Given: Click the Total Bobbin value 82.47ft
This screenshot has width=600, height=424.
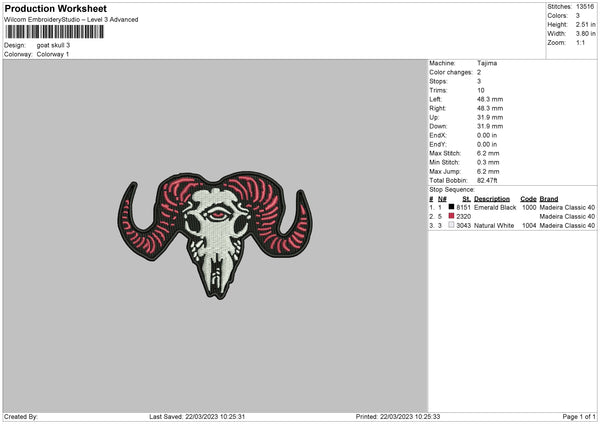Looking at the screenshot, I should (x=487, y=181).
